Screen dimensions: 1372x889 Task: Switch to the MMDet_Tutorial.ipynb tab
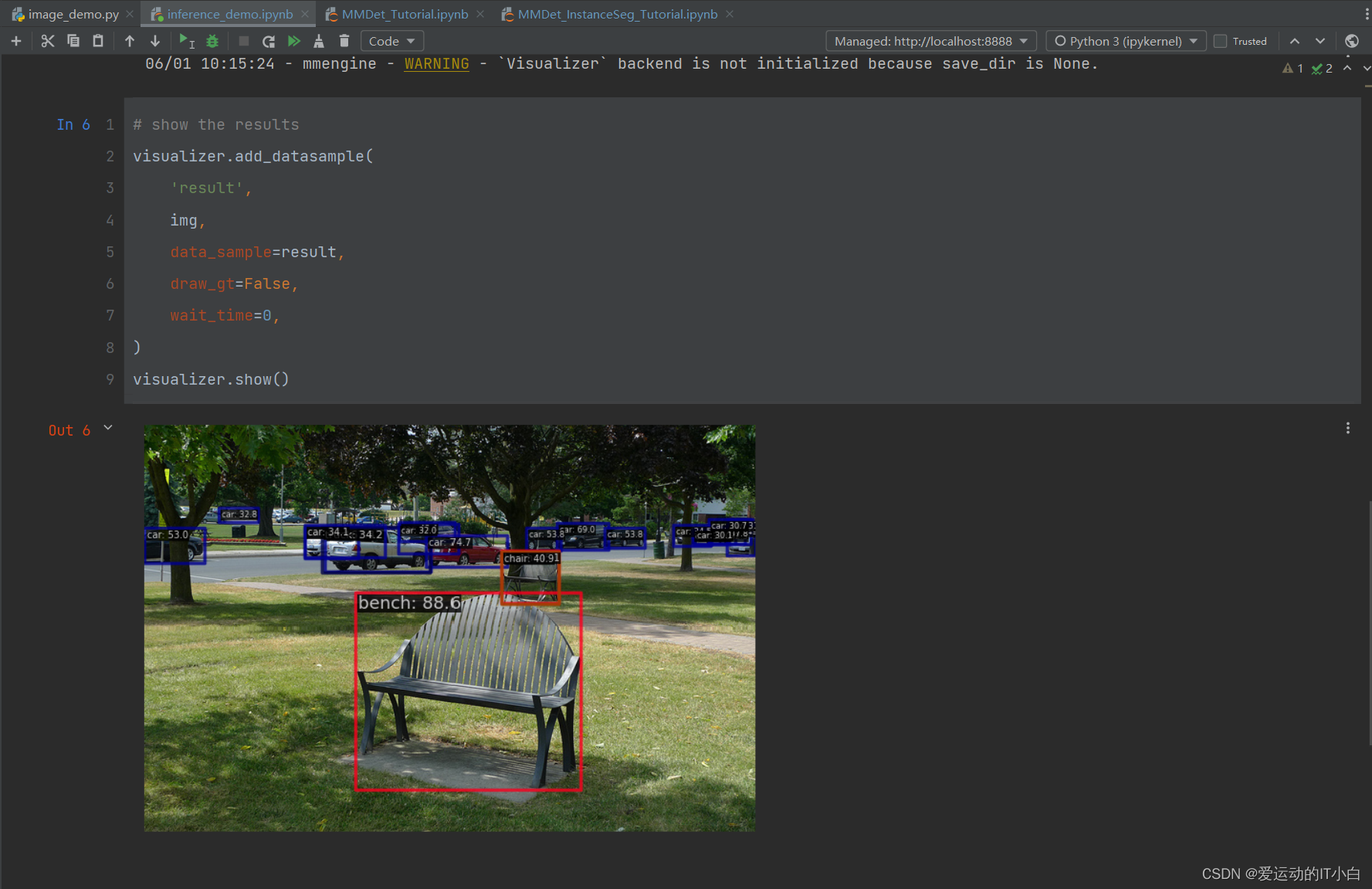[405, 14]
